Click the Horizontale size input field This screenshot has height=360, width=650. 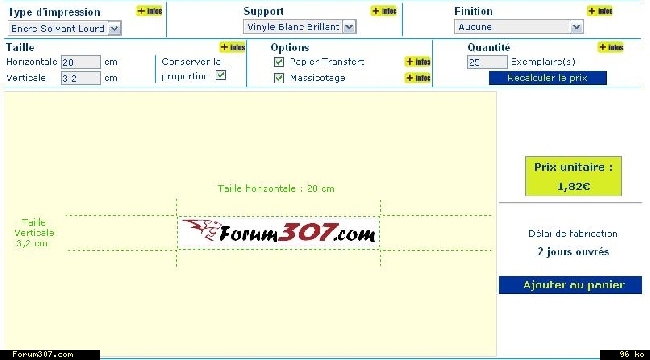click(81, 62)
